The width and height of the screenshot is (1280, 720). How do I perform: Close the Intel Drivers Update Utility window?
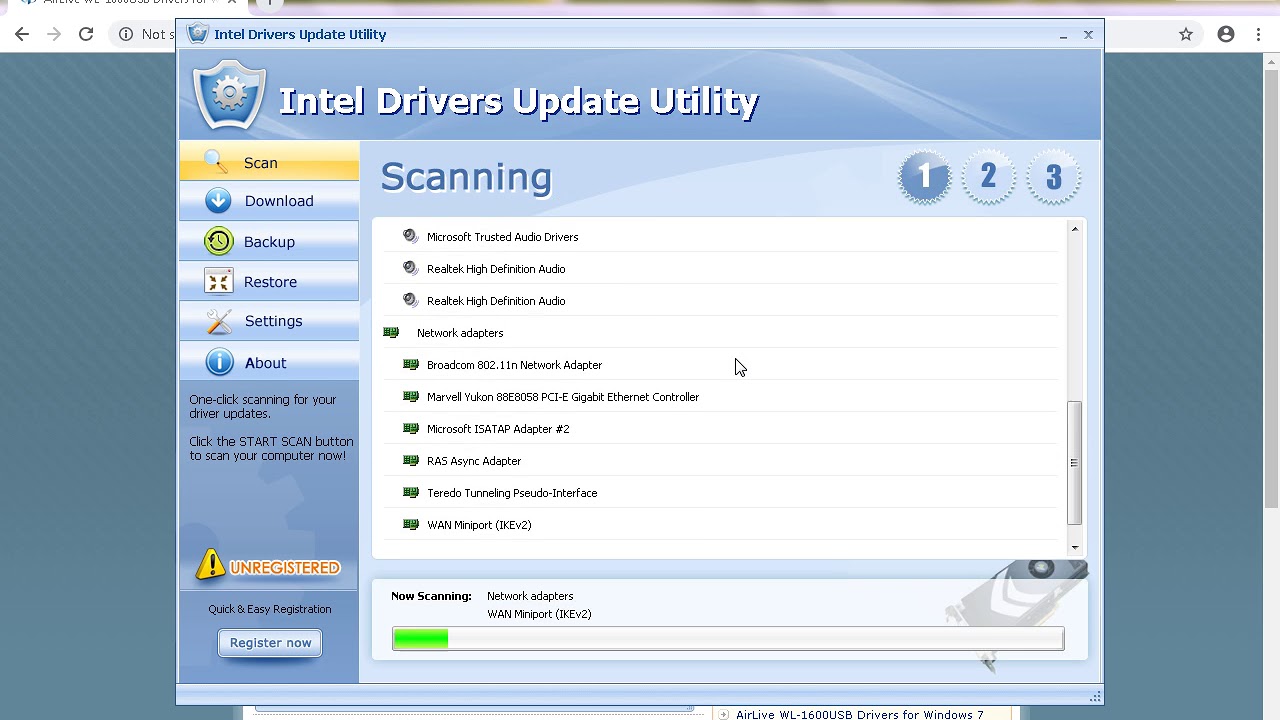(x=1088, y=34)
